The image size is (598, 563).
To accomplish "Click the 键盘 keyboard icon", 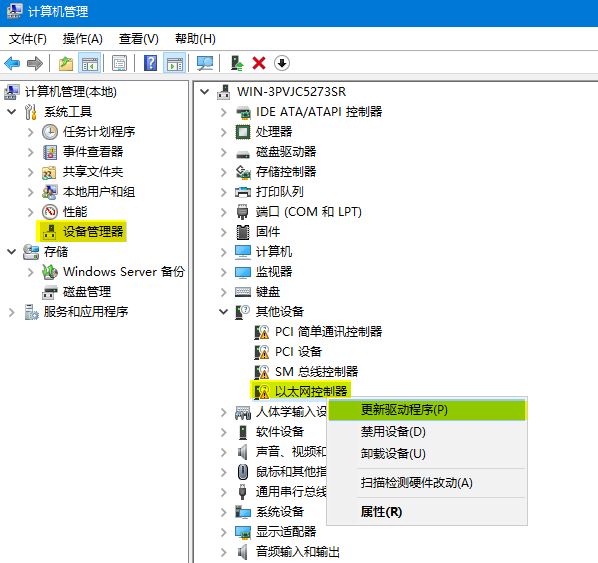I will pos(243,292).
